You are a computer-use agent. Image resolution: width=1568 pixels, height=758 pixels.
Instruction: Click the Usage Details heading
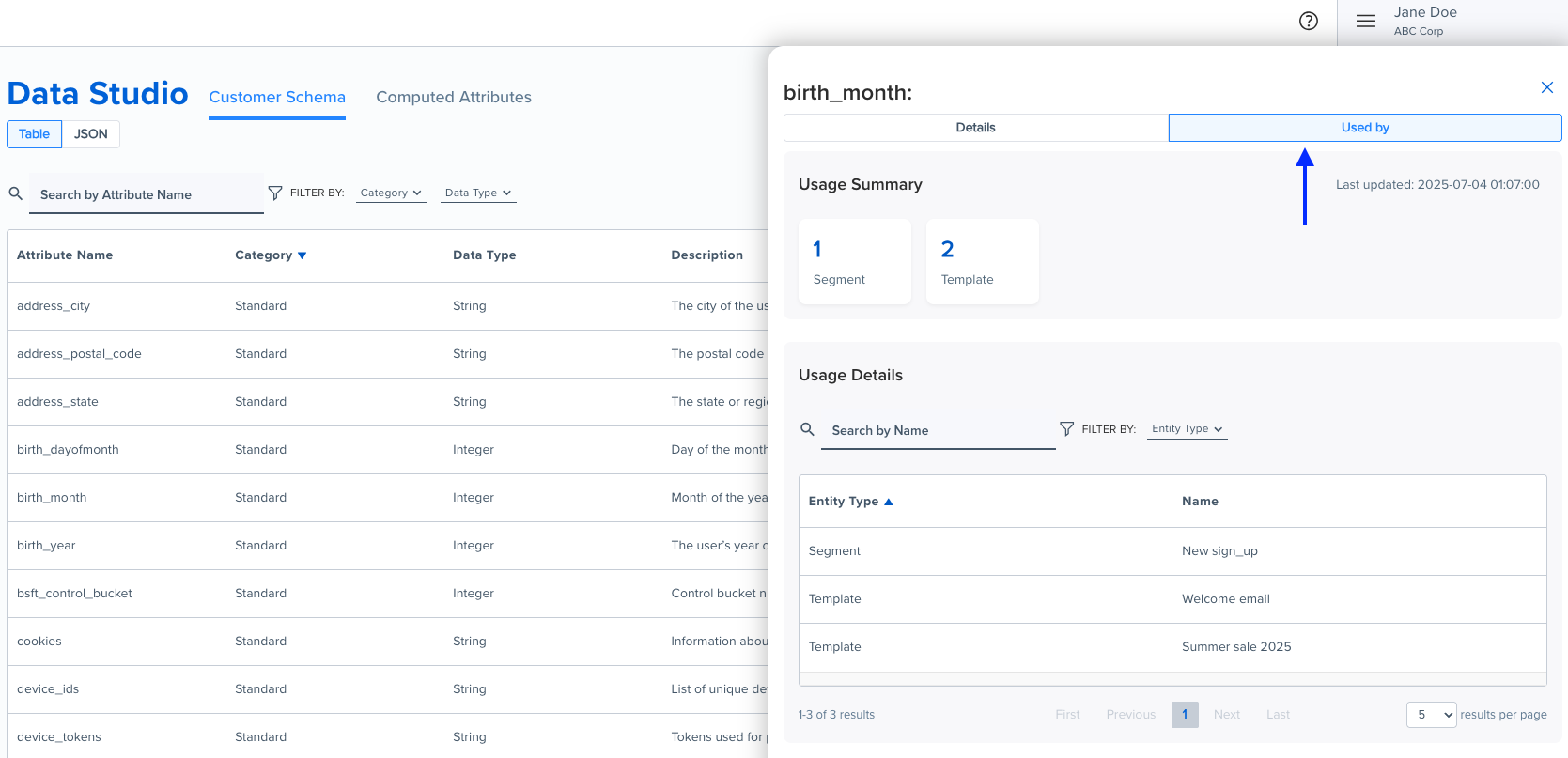850,376
